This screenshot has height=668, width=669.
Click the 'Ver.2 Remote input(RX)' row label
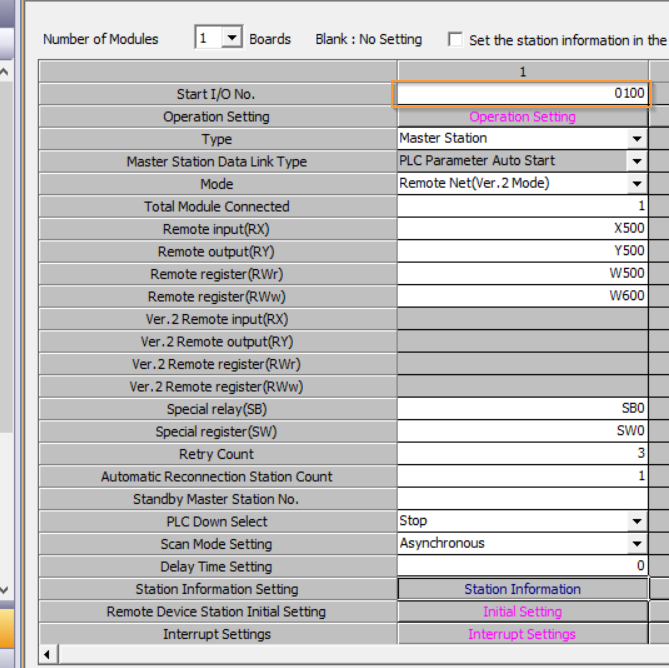tap(217, 319)
